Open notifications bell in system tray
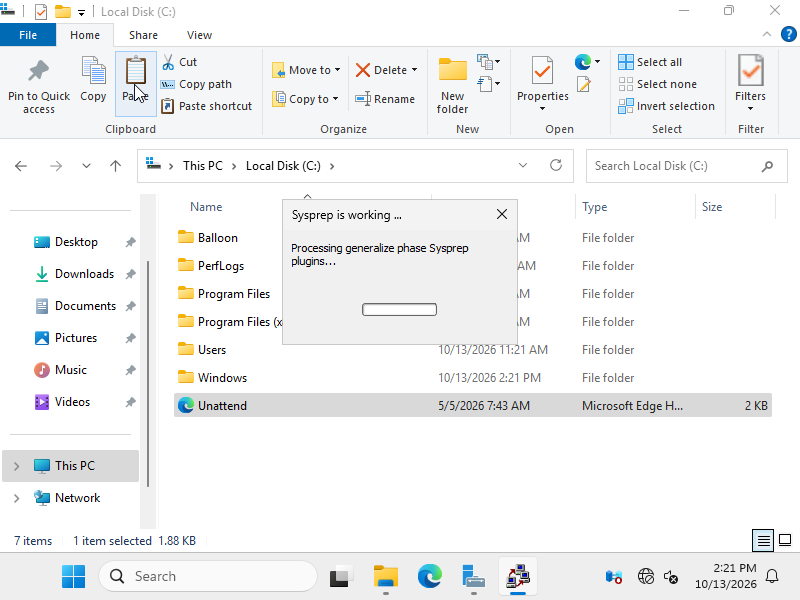 [772, 577]
